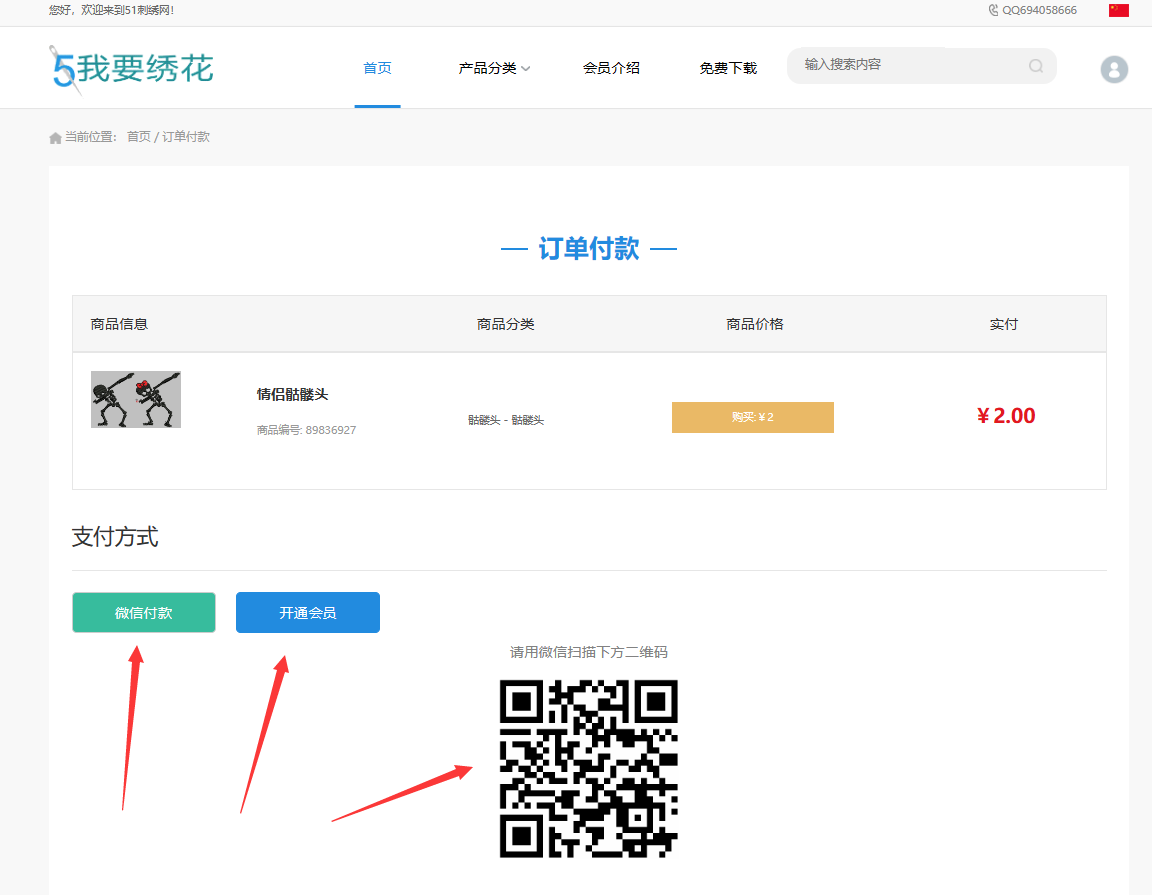Expand the 产品分类 dropdown chevron
Image resolution: width=1152 pixels, height=895 pixels.
pos(526,68)
